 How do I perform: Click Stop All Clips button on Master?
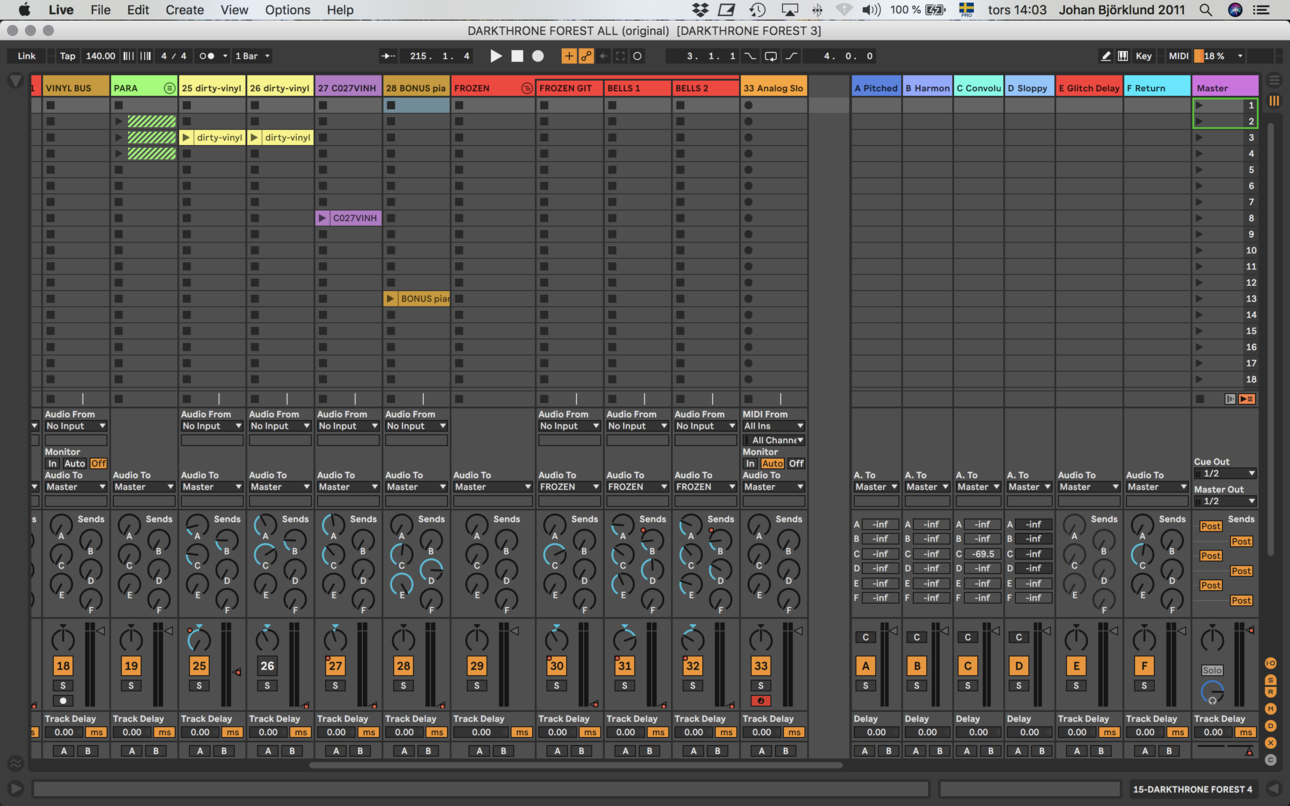click(1200, 399)
